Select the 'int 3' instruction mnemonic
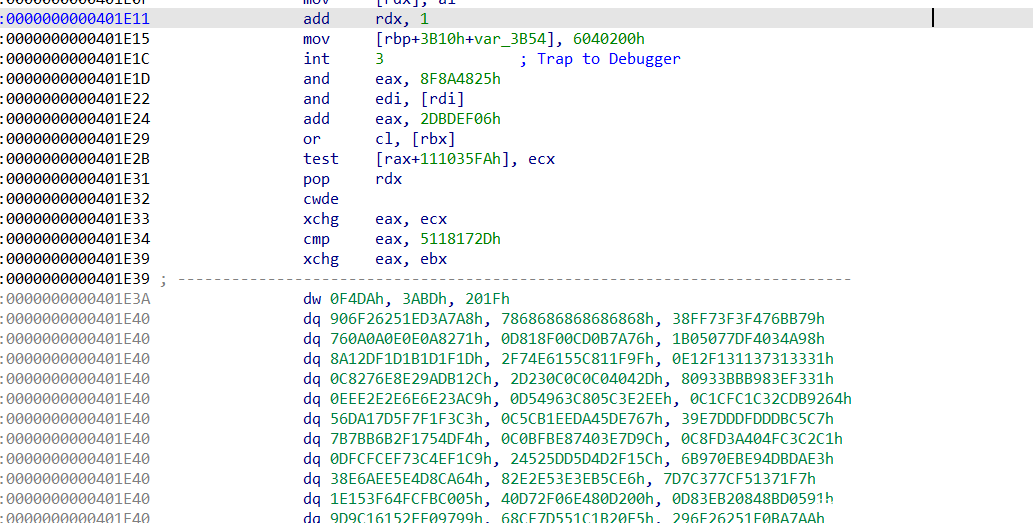The image size is (1033, 523). tap(315, 59)
